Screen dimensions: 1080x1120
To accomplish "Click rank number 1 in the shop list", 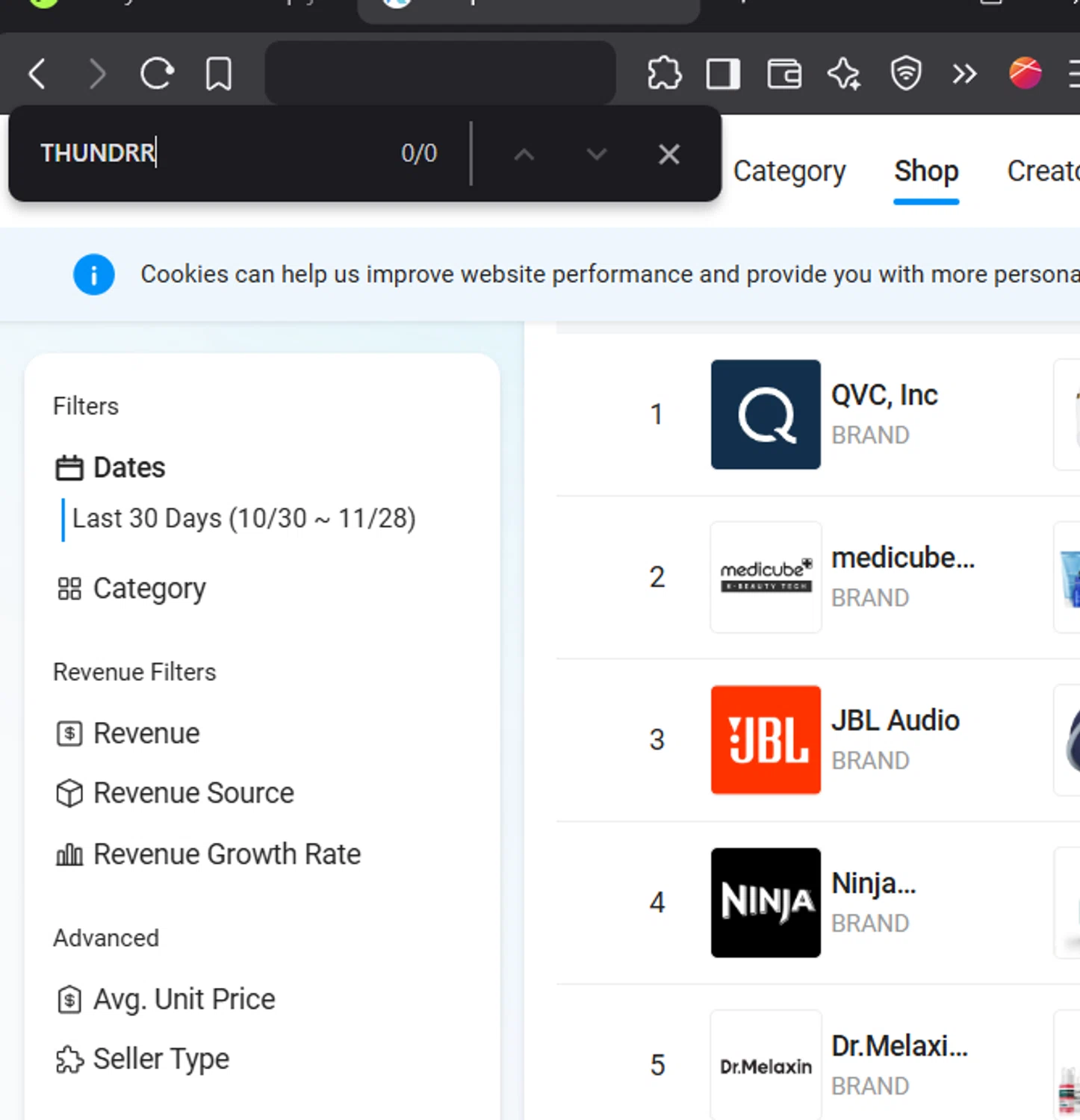I will click(657, 414).
